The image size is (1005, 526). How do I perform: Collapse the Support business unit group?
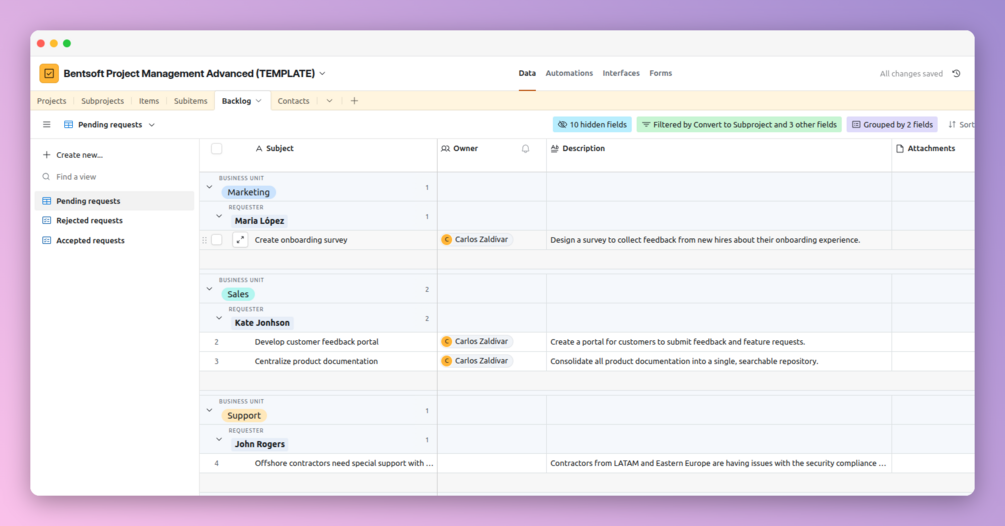point(210,410)
